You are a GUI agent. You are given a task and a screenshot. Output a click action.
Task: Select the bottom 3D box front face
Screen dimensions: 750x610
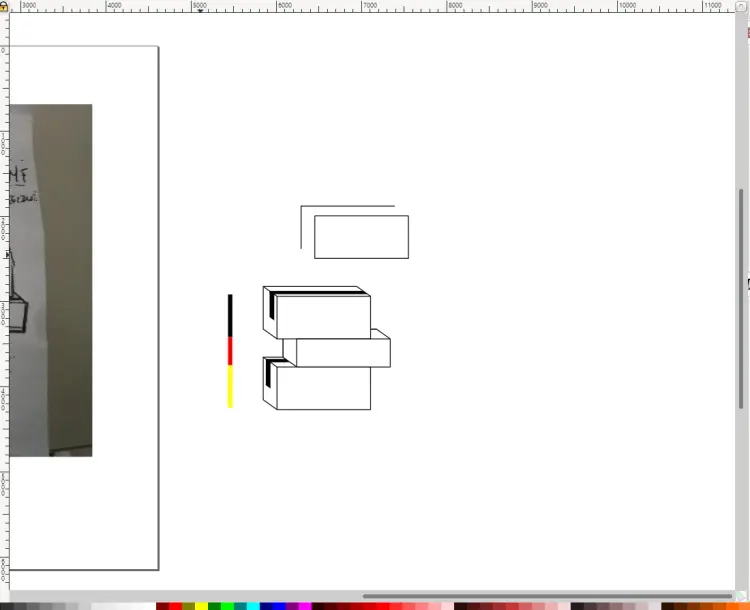coord(324,388)
